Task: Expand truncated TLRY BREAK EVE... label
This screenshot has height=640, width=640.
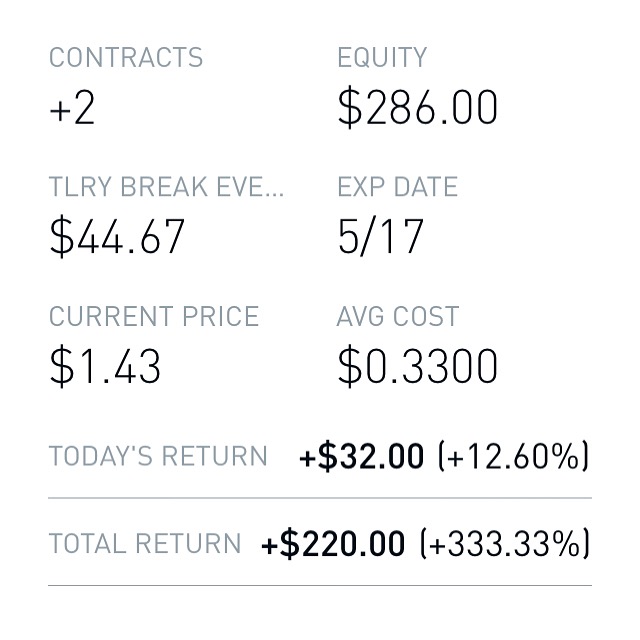Action: [166, 187]
